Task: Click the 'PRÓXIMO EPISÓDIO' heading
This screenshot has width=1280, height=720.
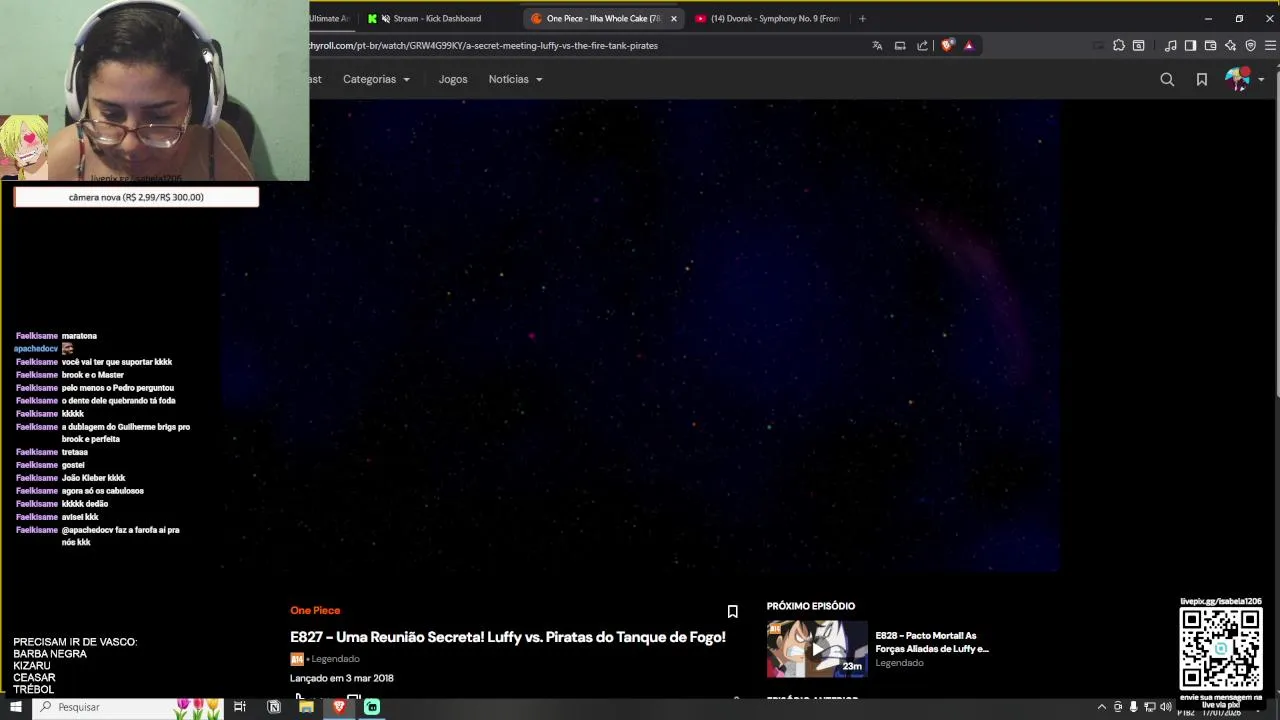Action: point(811,606)
